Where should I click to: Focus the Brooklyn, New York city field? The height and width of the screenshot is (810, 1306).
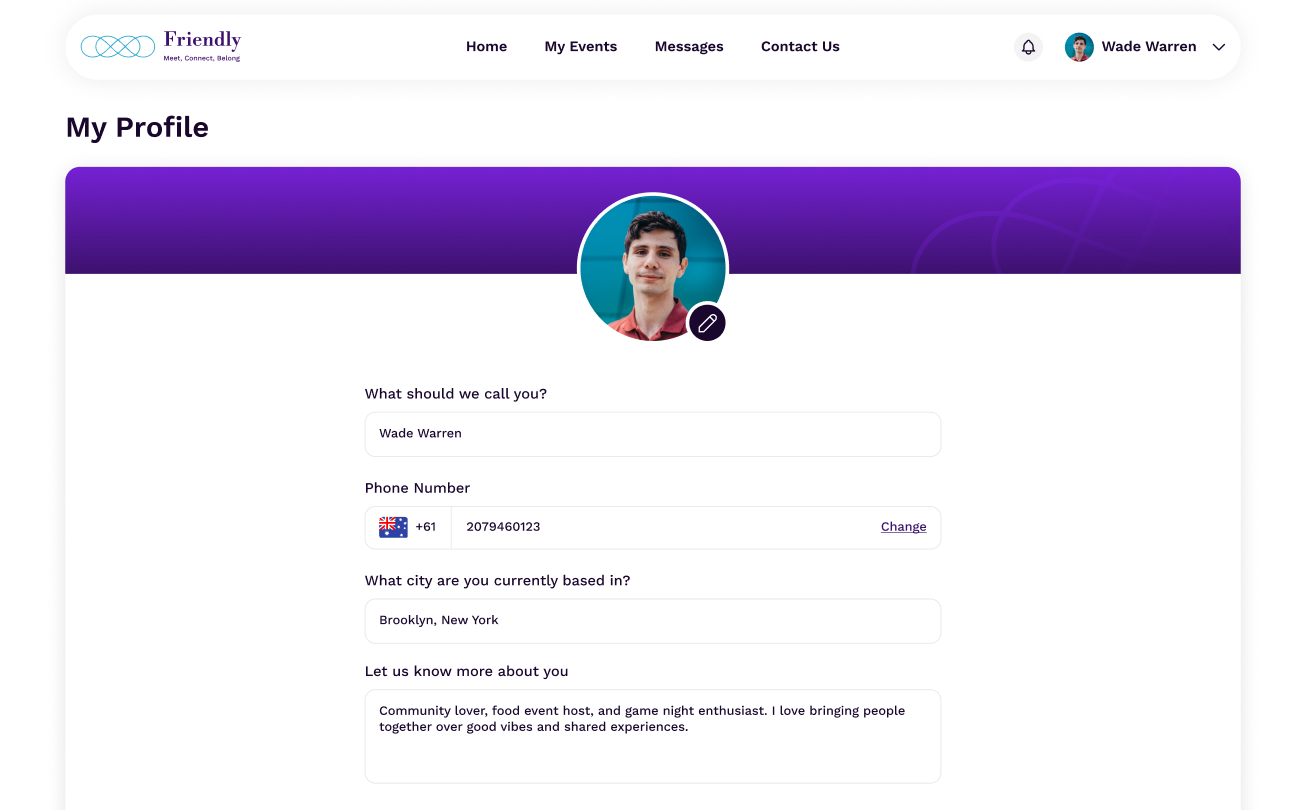point(653,621)
